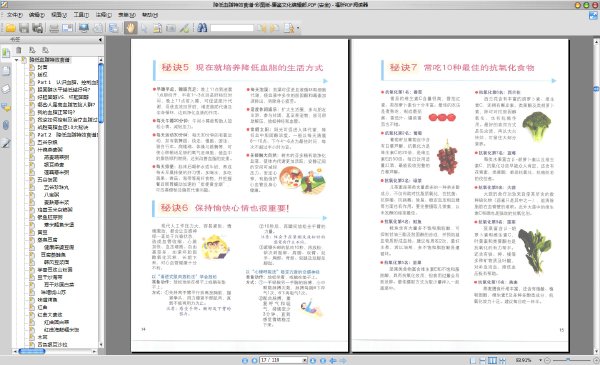This screenshot has height=365, width=600.
Task: Click the Pages panel sidebar icon
Action: tap(6, 70)
